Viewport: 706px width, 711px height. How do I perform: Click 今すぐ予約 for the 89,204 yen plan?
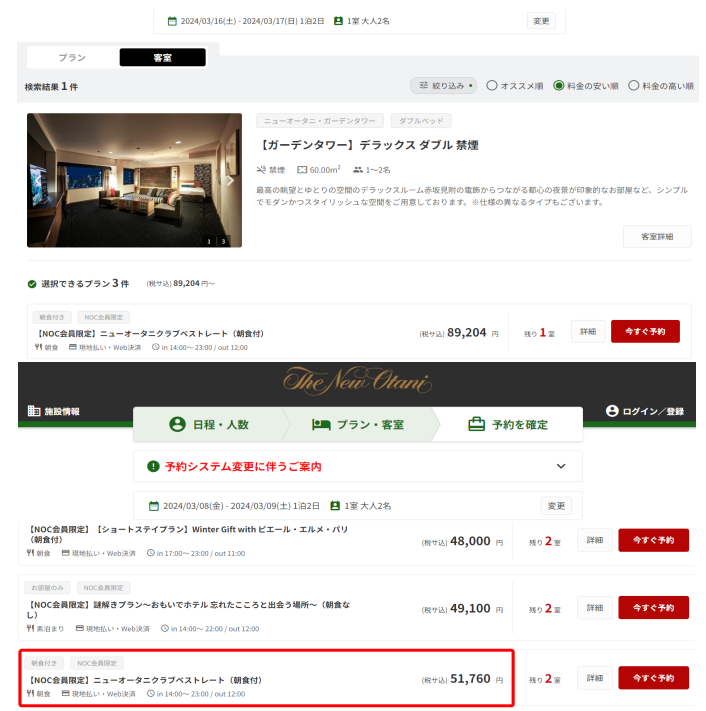point(645,331)
